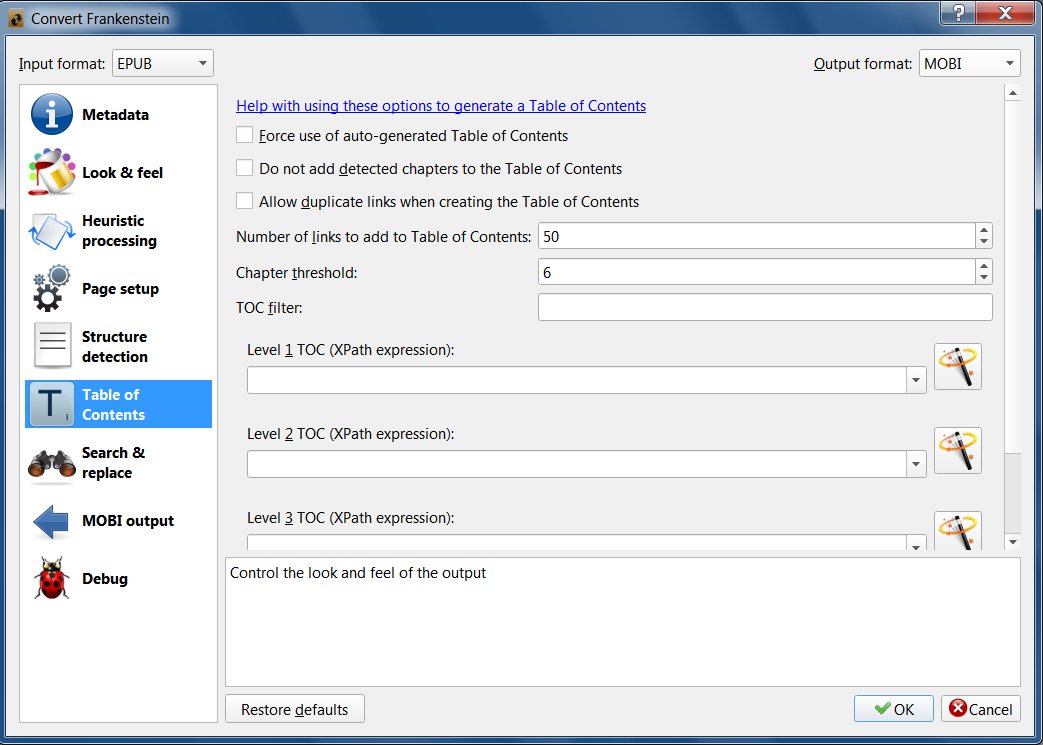Toggle Allow duplicate links checkbox
The width and height of the screenshot is (1043, 745).
click(x=245, y=201)
